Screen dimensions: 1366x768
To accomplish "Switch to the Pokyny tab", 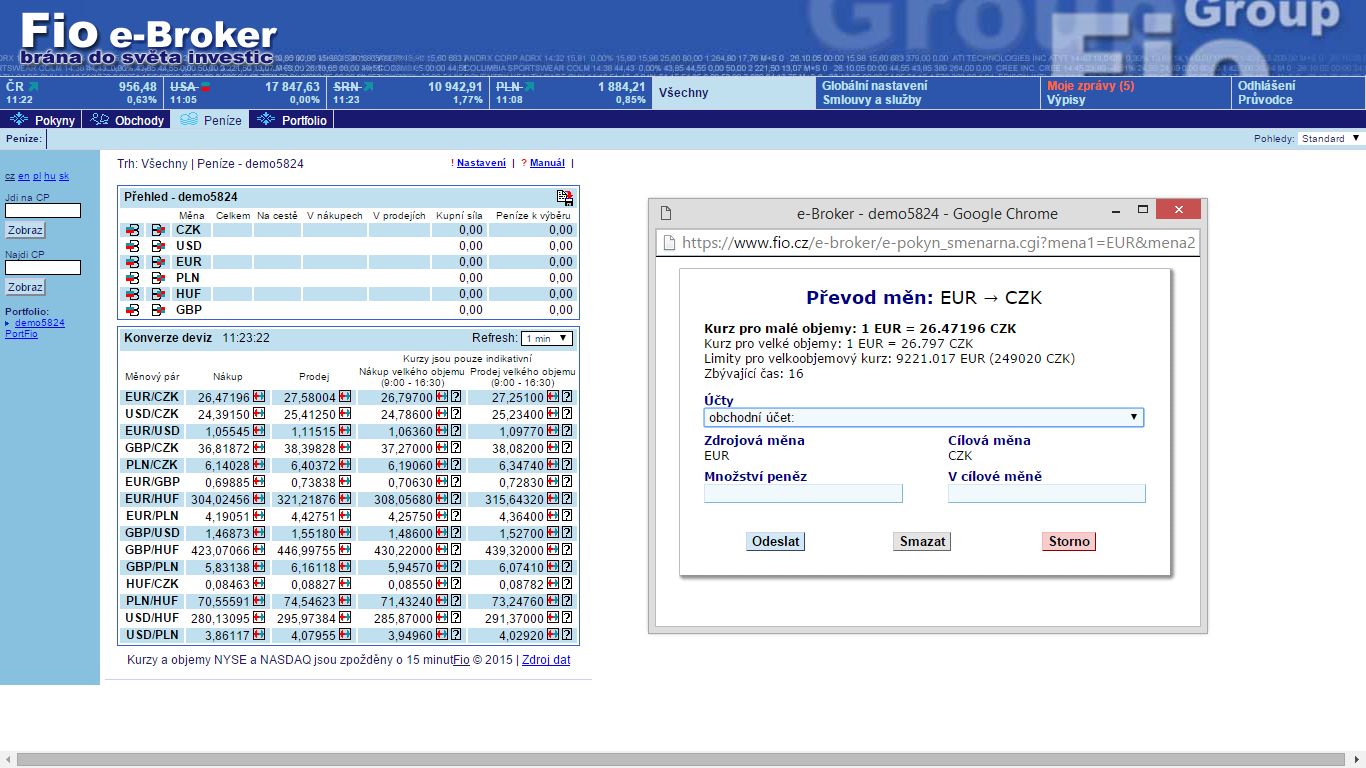I will pyautogui.click(x=42, y=120).
